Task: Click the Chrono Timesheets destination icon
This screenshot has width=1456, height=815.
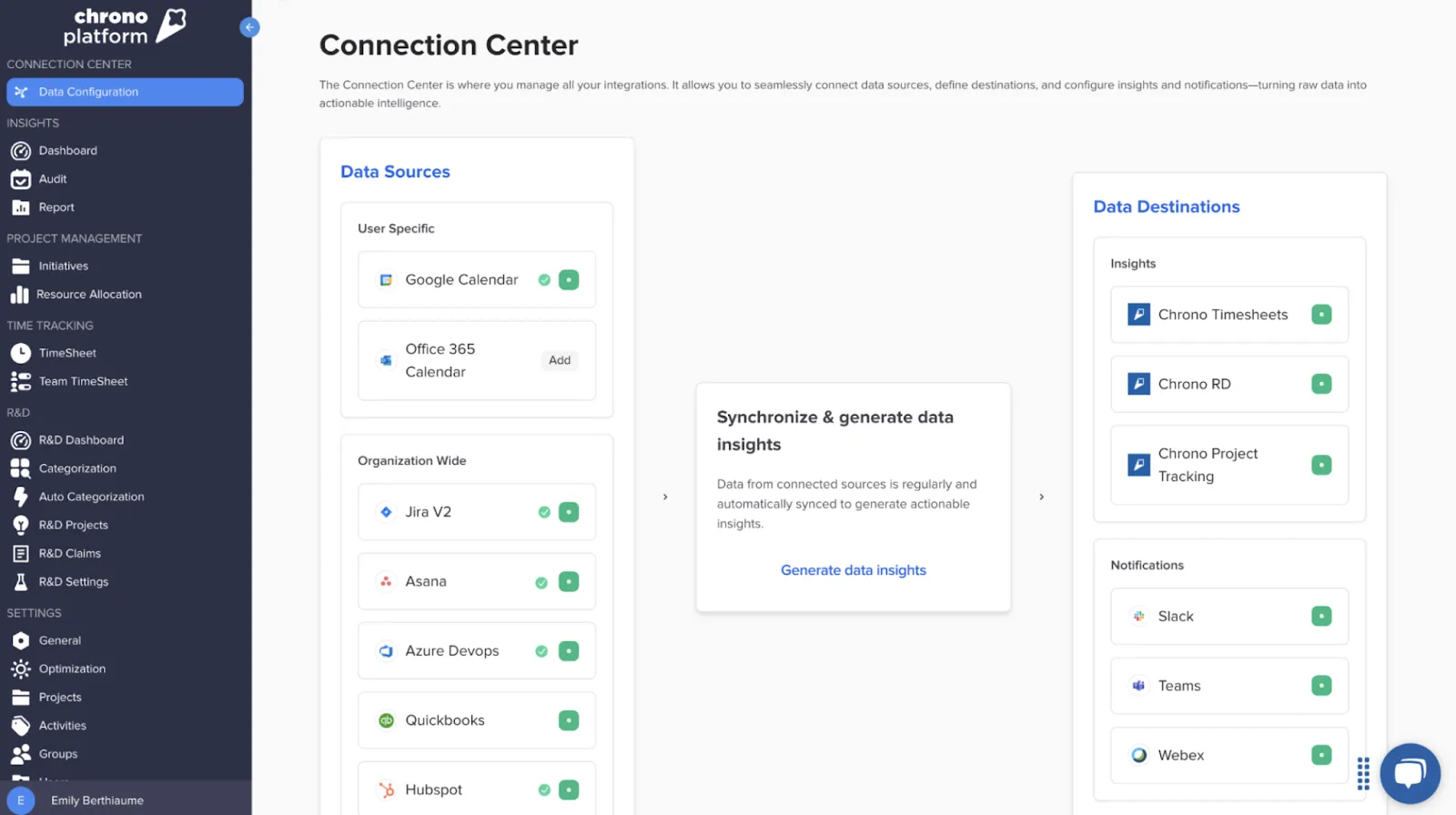Action: 1138,315
